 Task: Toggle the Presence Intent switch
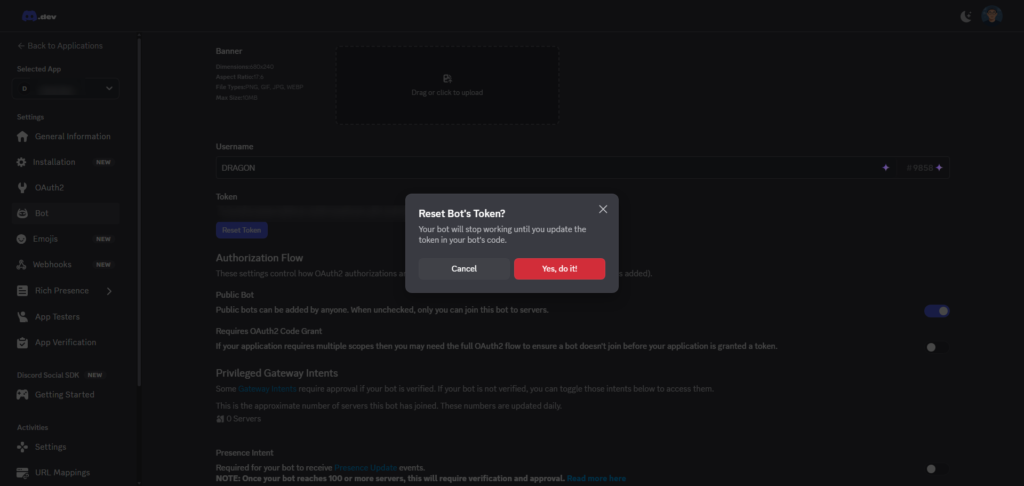pyautogui.click(x=936, y=468)
